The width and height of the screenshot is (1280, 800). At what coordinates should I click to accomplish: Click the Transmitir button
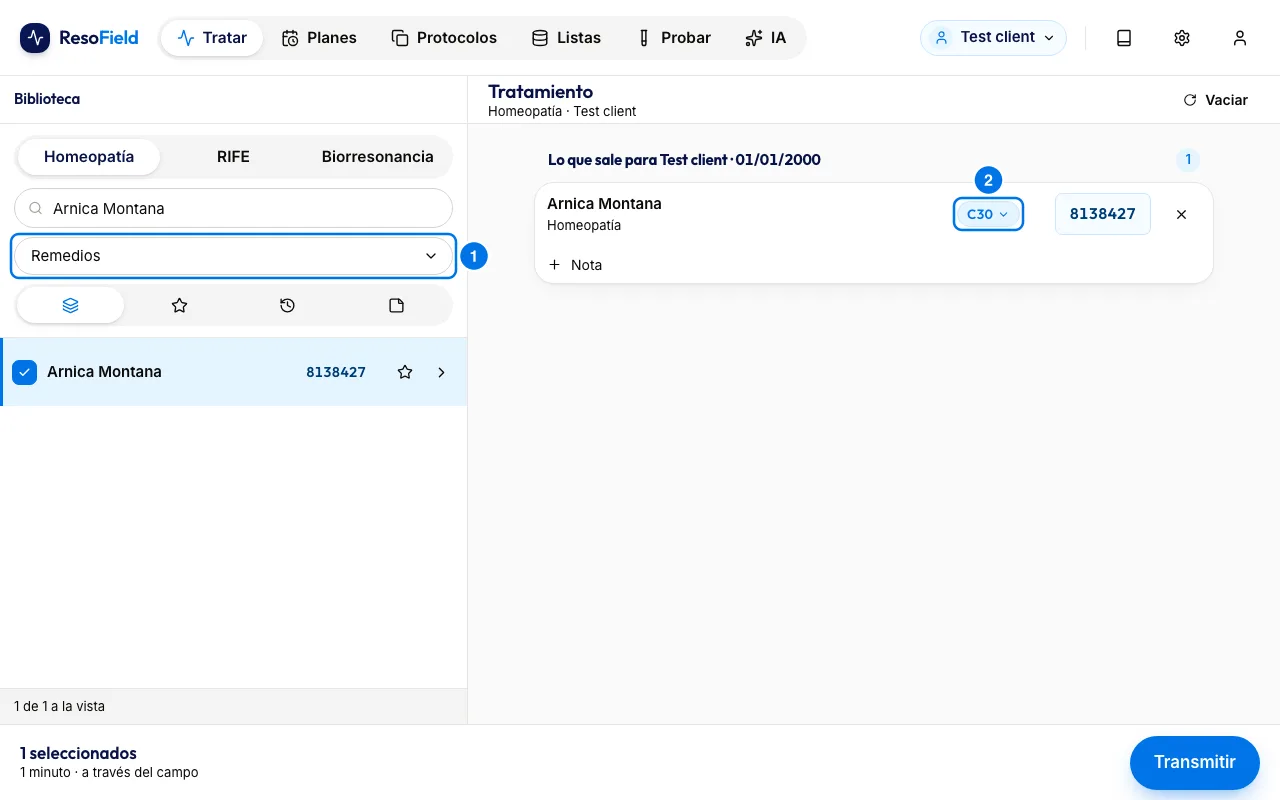[x=1194, y=762]
